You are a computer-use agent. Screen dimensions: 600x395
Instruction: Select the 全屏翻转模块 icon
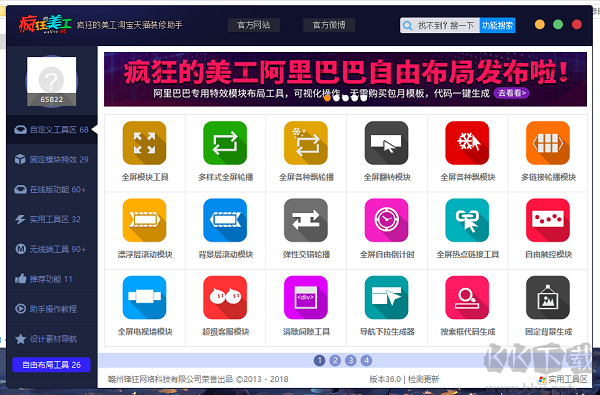386,143
